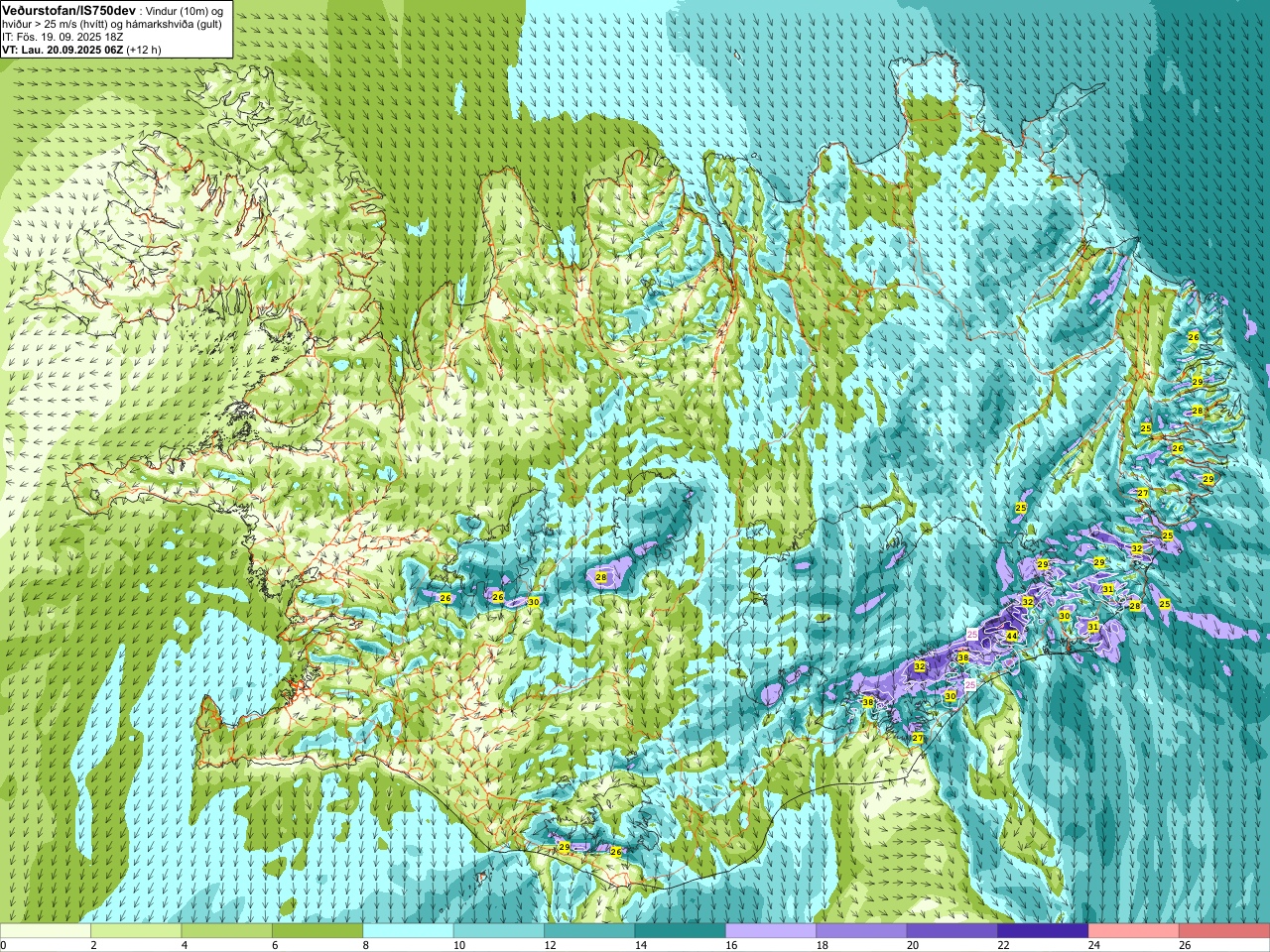Select the 20–22 m/s purple legend swatch
The height and width of the screenshot is (952, 1270).
[952, 931]
